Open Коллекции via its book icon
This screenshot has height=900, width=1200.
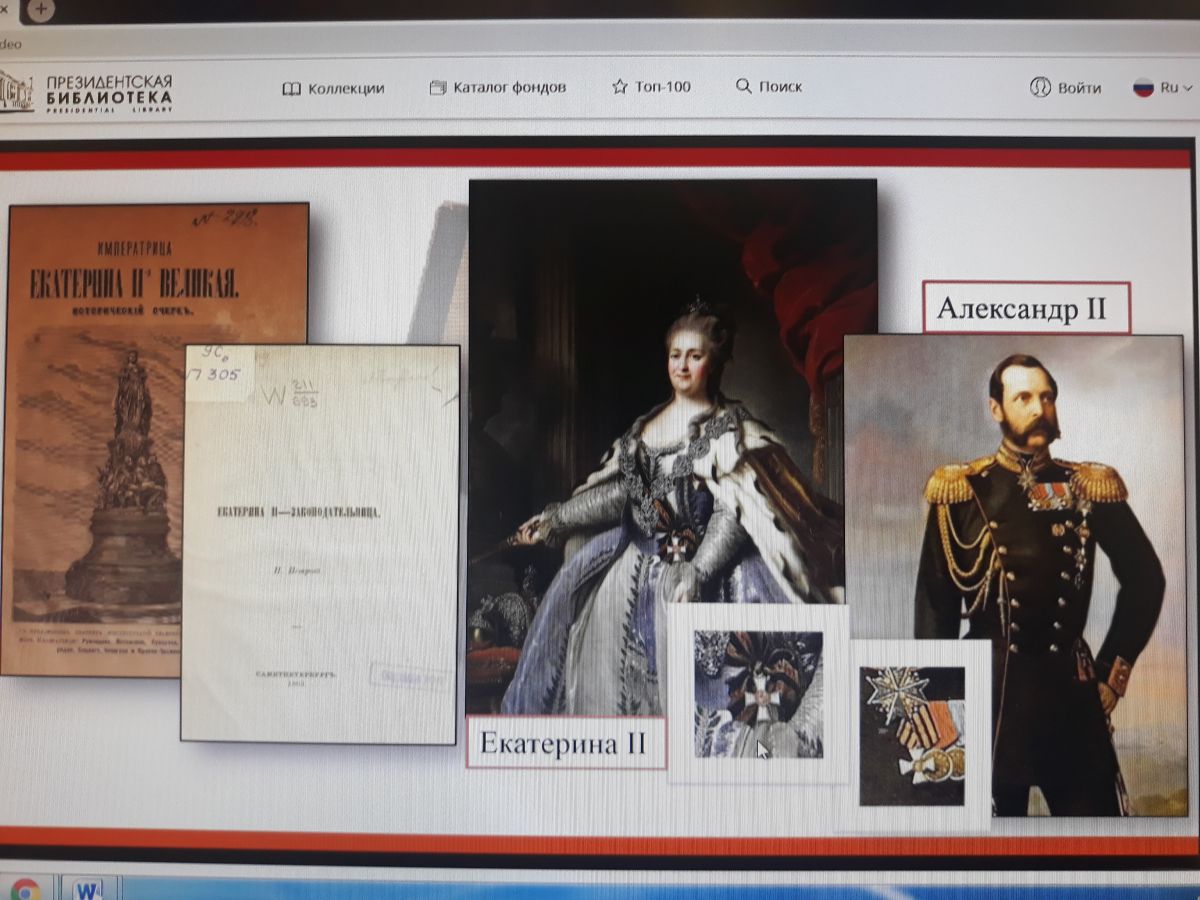(292, 88)
